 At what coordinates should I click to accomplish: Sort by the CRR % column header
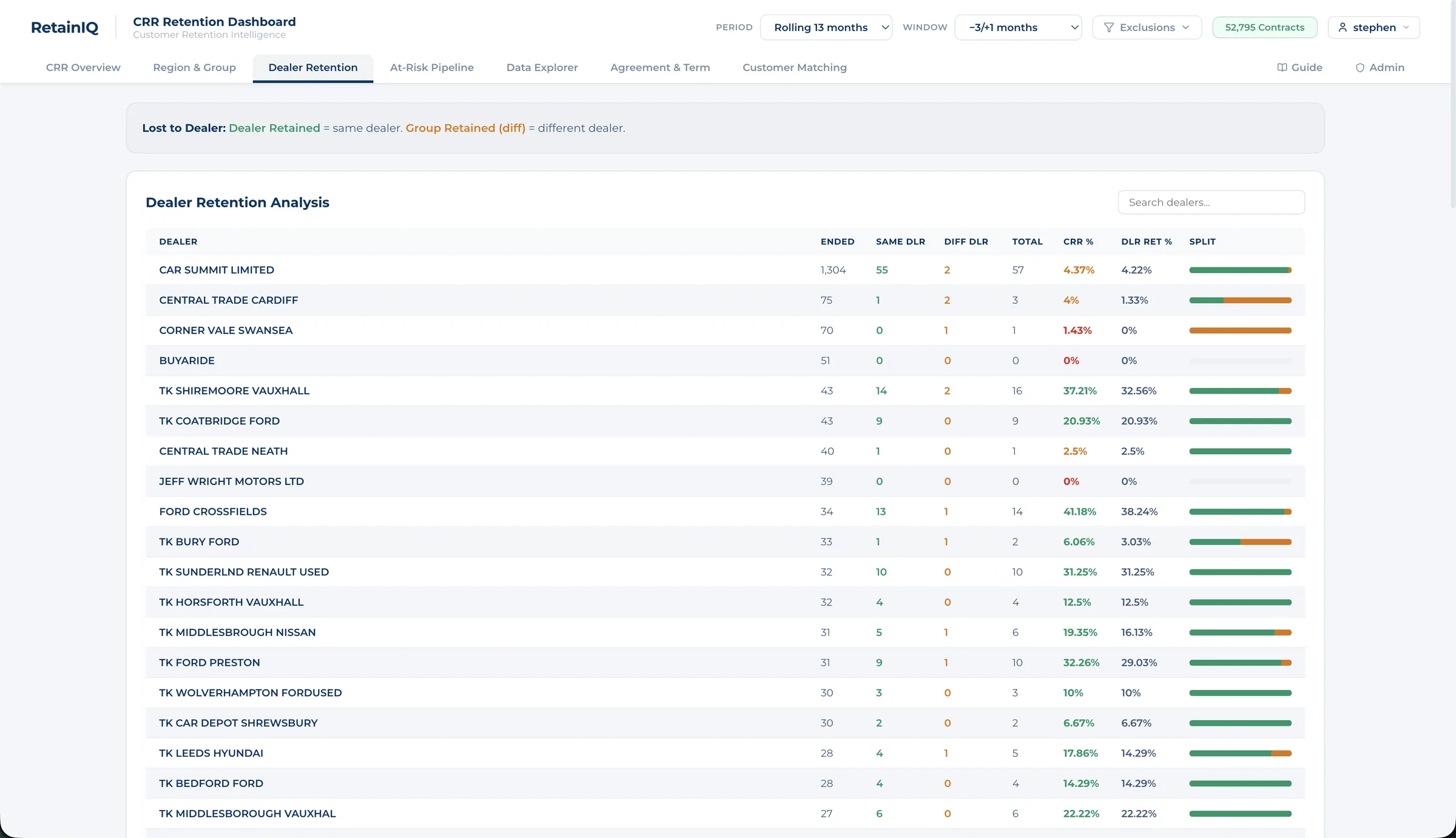[1078, 241]
